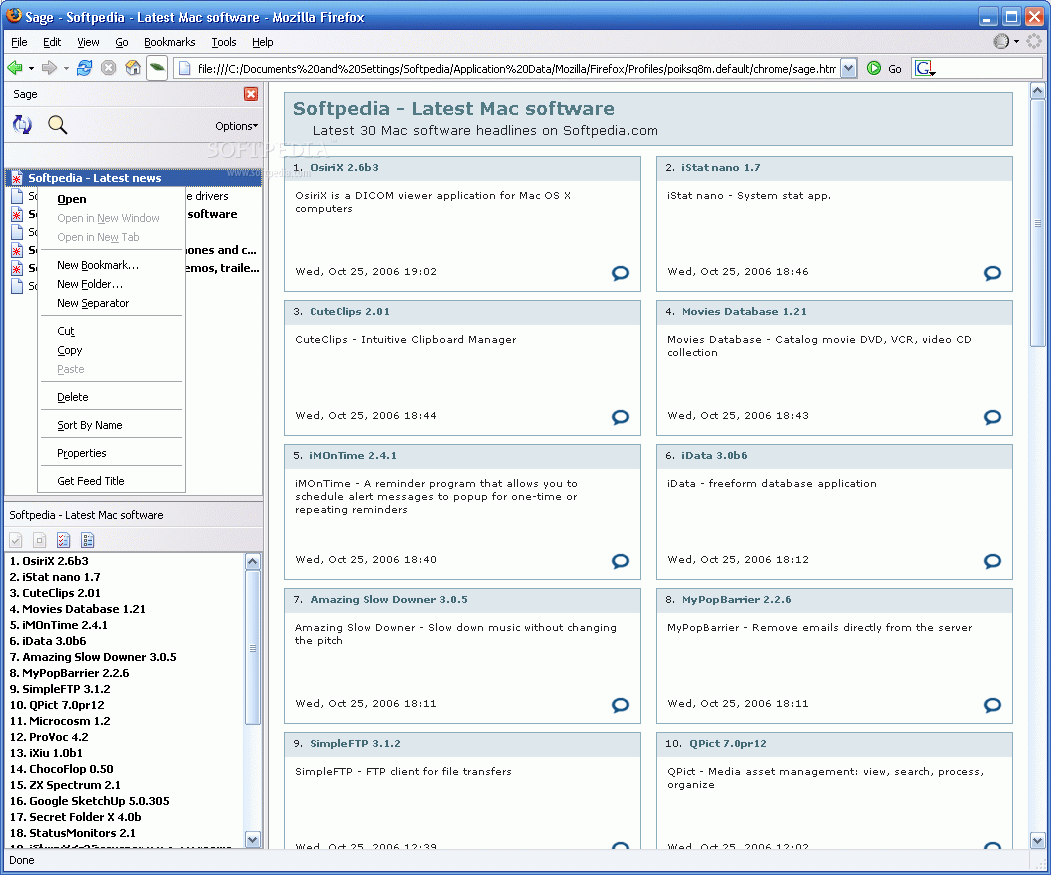Click the comment bubble on iData card
This screenshot has width=1051, height=875.
(x=992, y=561)
